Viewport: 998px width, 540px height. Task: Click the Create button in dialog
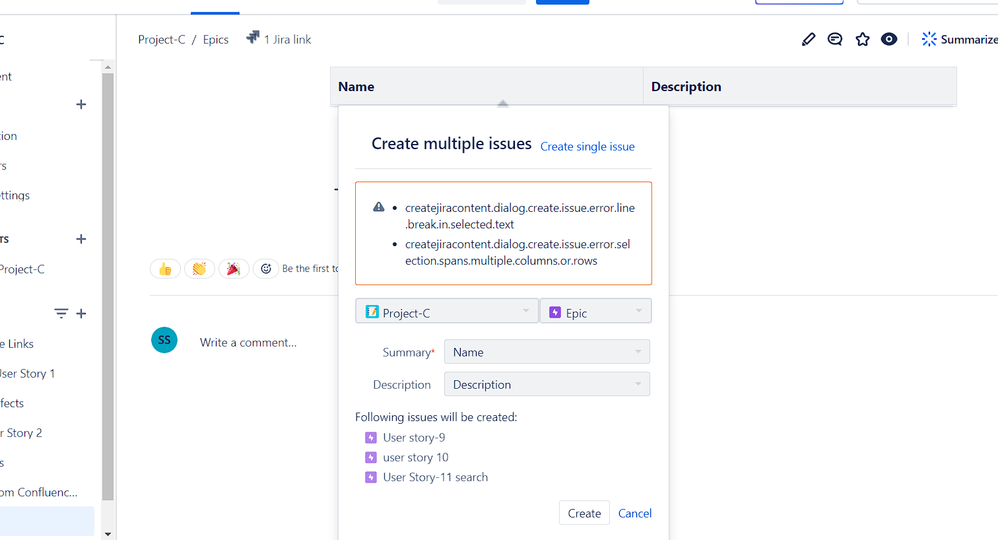[584, 513]
